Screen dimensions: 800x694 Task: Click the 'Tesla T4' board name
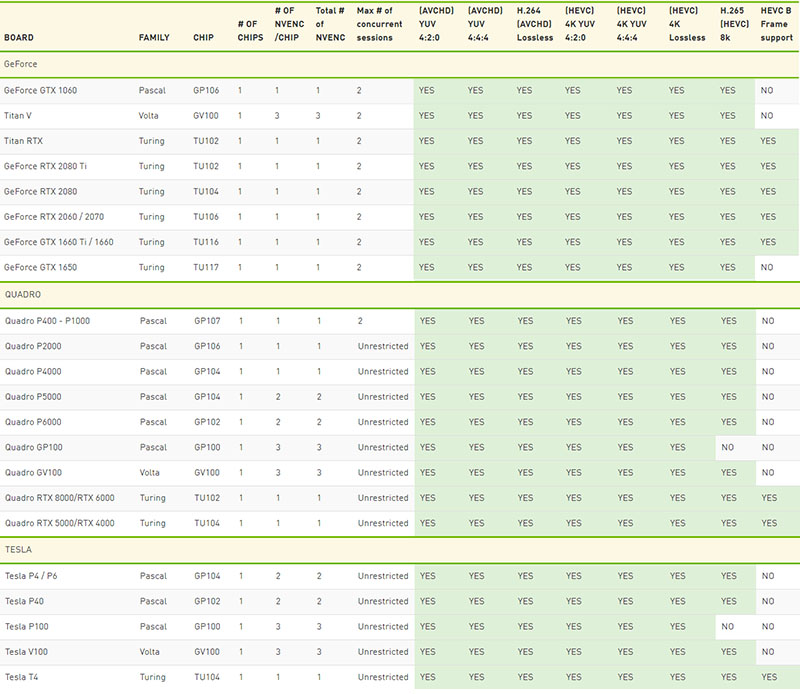tap(21, 677)
